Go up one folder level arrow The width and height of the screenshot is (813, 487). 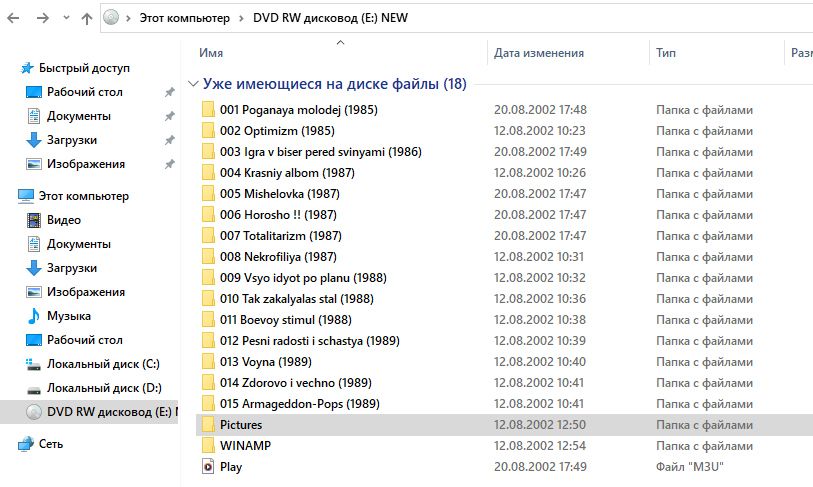point(87,19)
